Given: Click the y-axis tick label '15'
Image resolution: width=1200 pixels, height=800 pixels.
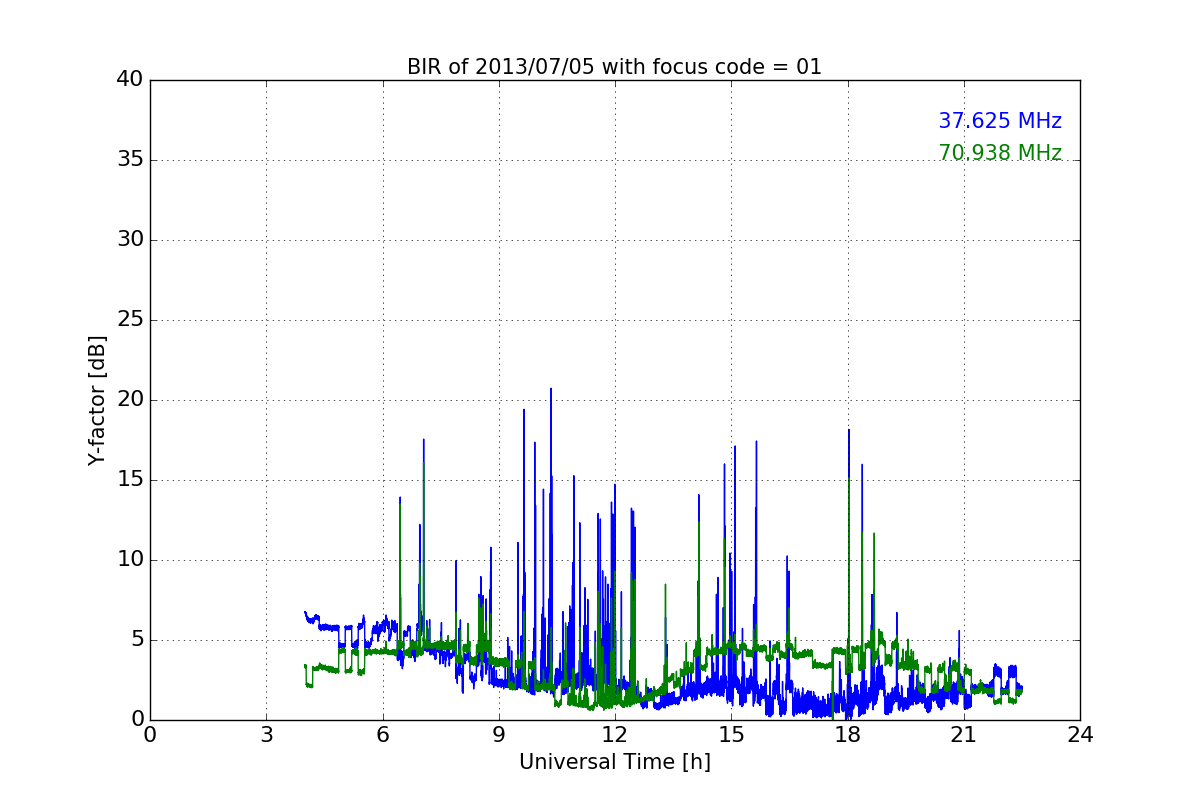Looking at the screenshot, I should [130, 480].
